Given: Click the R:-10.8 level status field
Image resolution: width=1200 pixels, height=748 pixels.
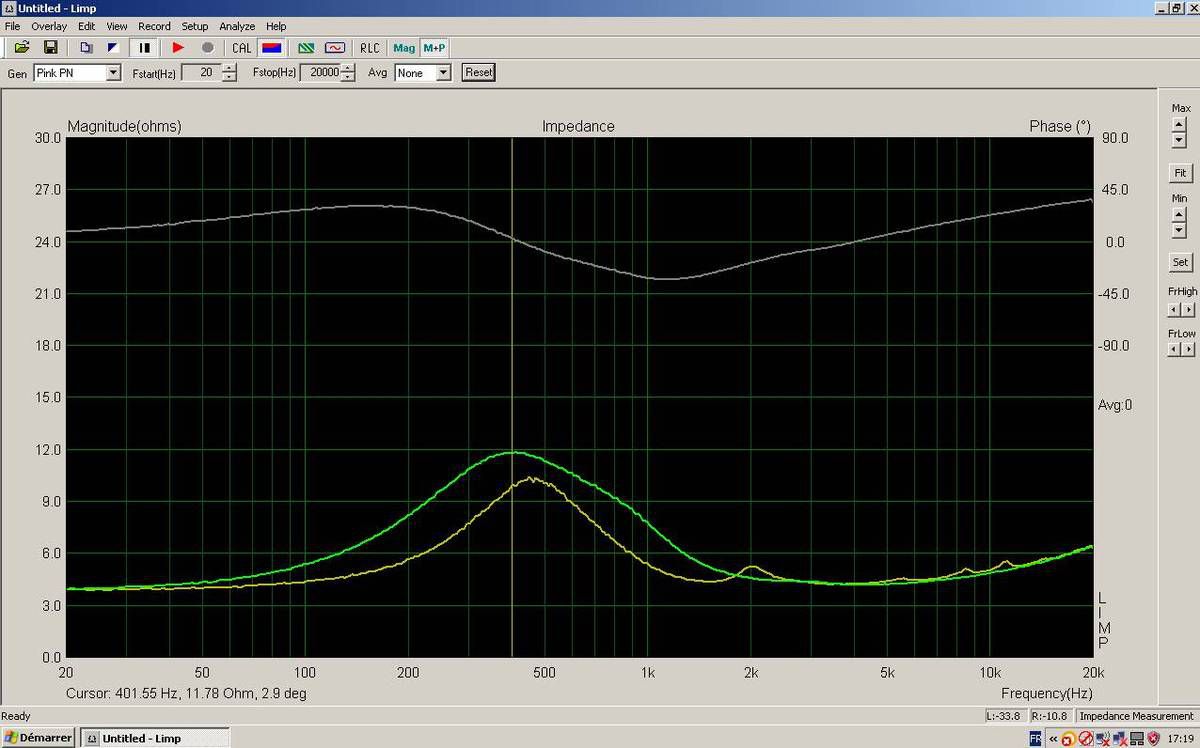Looking at the screenshot, I should tap(1050, 716).
